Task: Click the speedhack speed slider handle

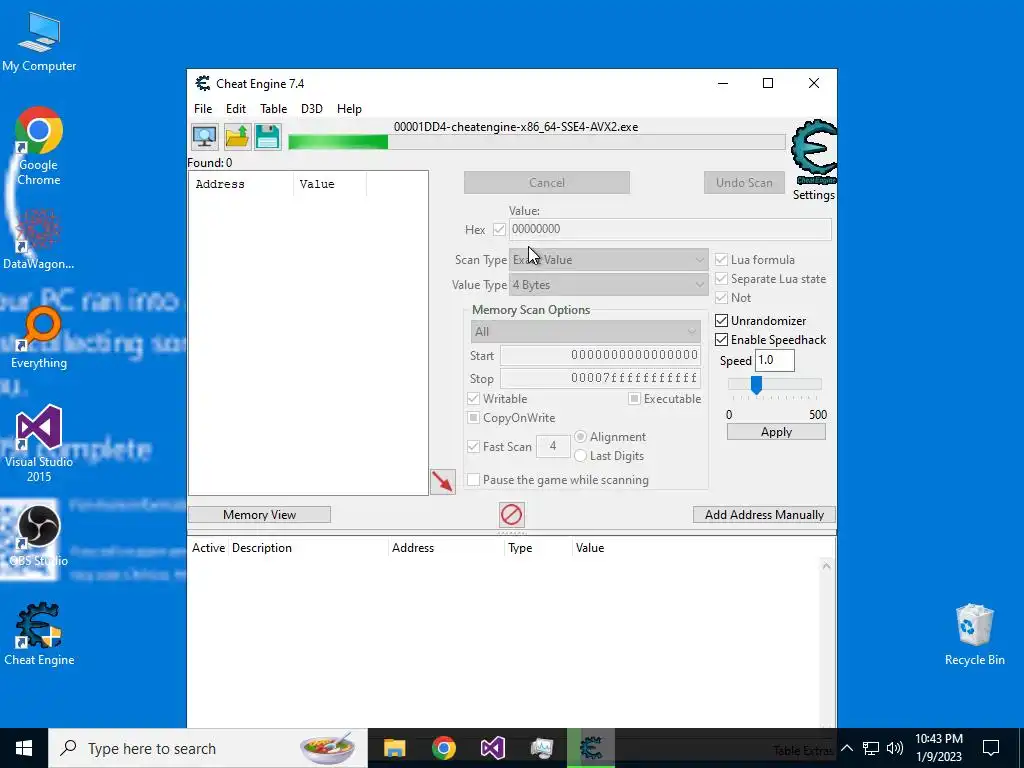Action: [756, 385]
